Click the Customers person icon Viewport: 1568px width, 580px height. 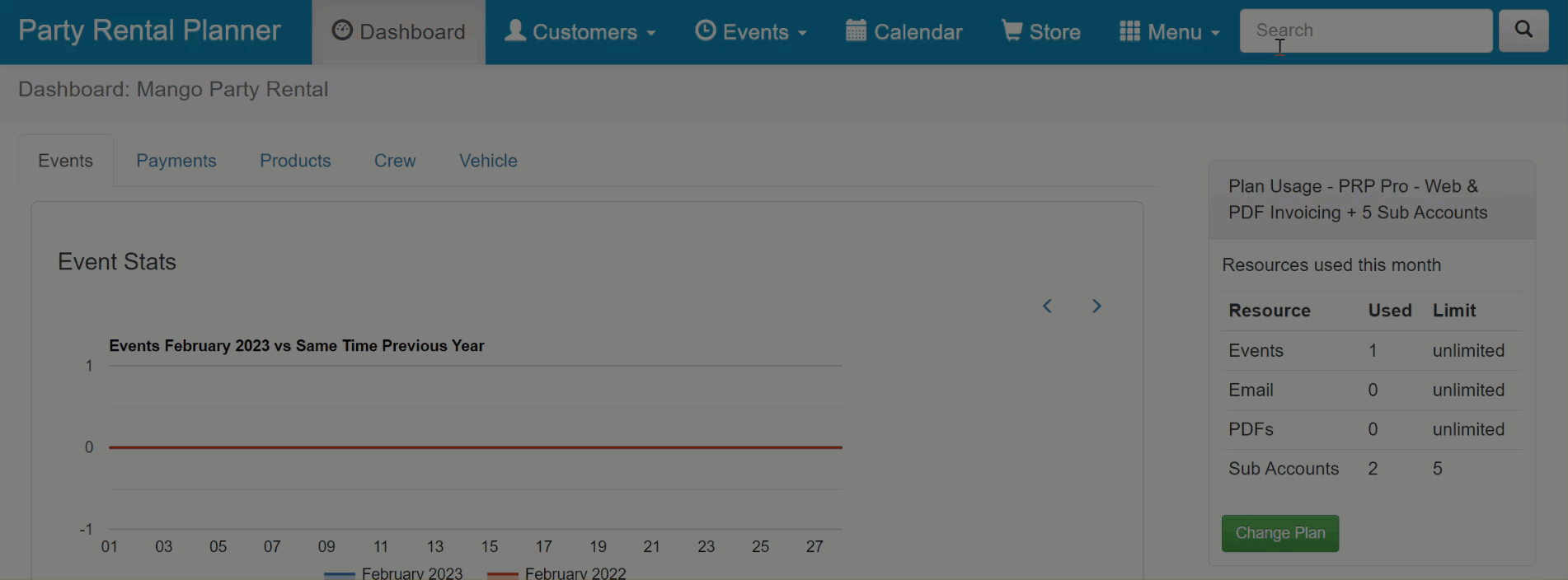[x=515, y=30]
